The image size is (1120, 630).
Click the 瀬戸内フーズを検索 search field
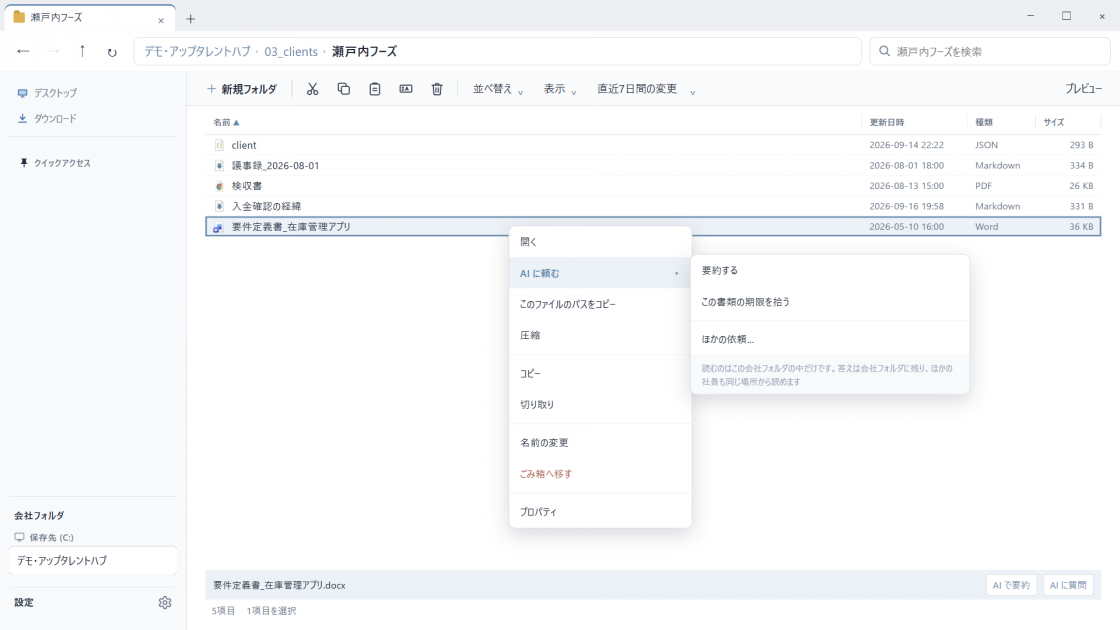click(990, 51)
